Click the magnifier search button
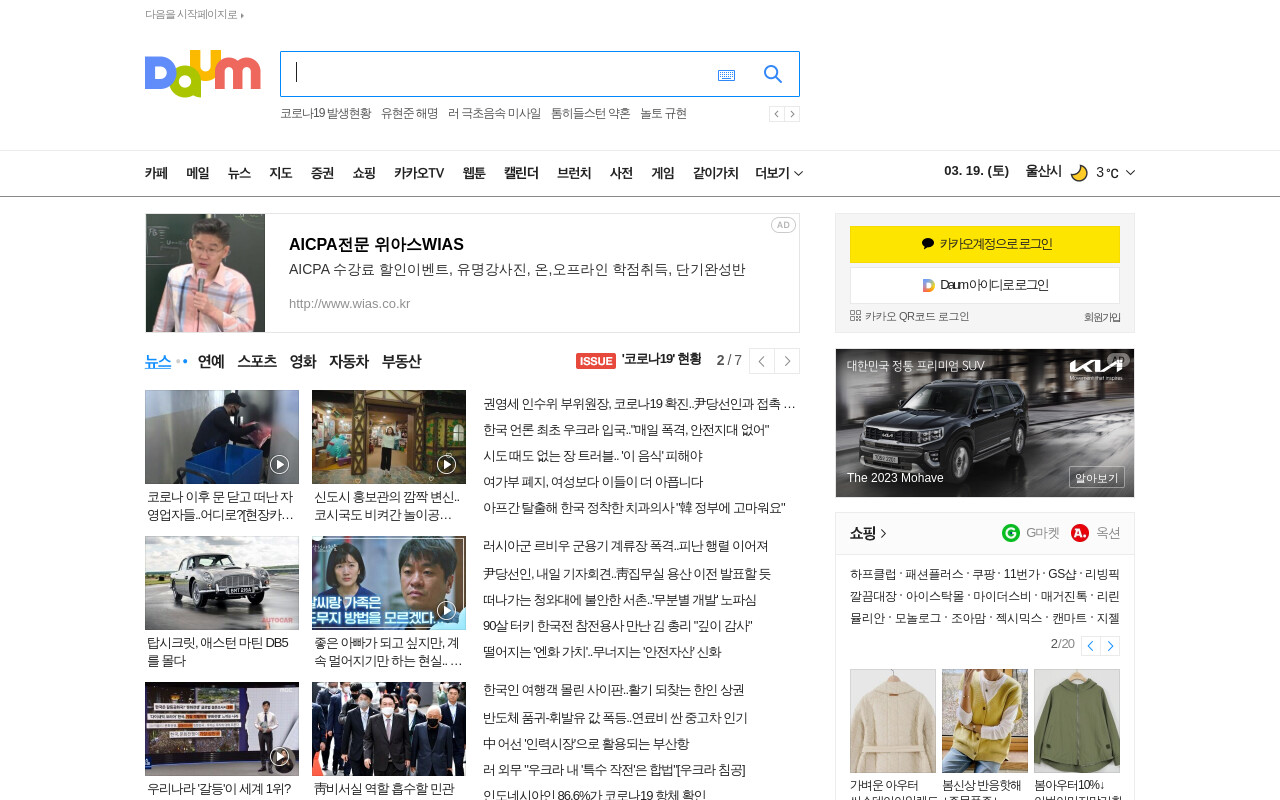 pyautogui.click(x=773, y=74)
